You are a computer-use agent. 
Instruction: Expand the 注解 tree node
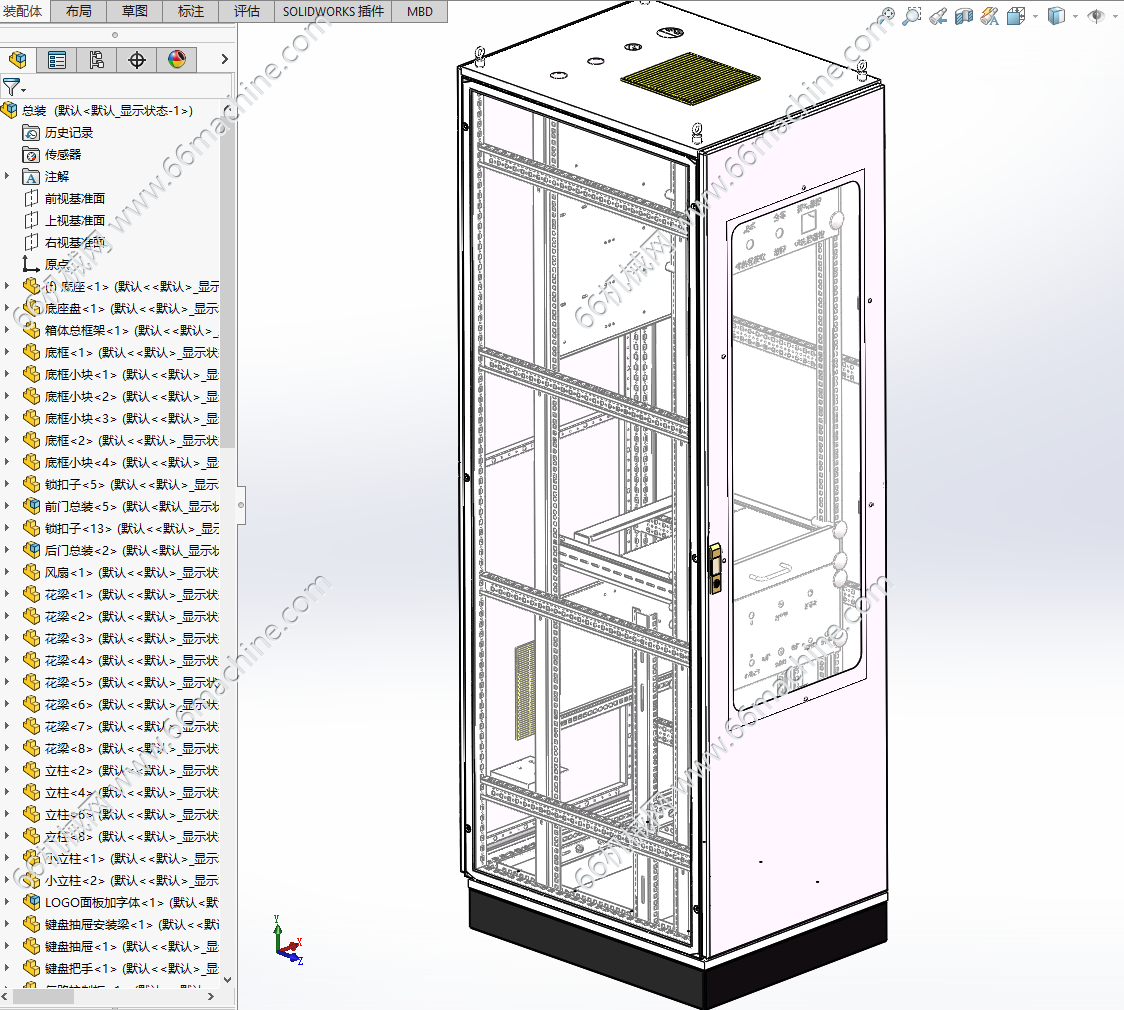[x=7, y=176]
